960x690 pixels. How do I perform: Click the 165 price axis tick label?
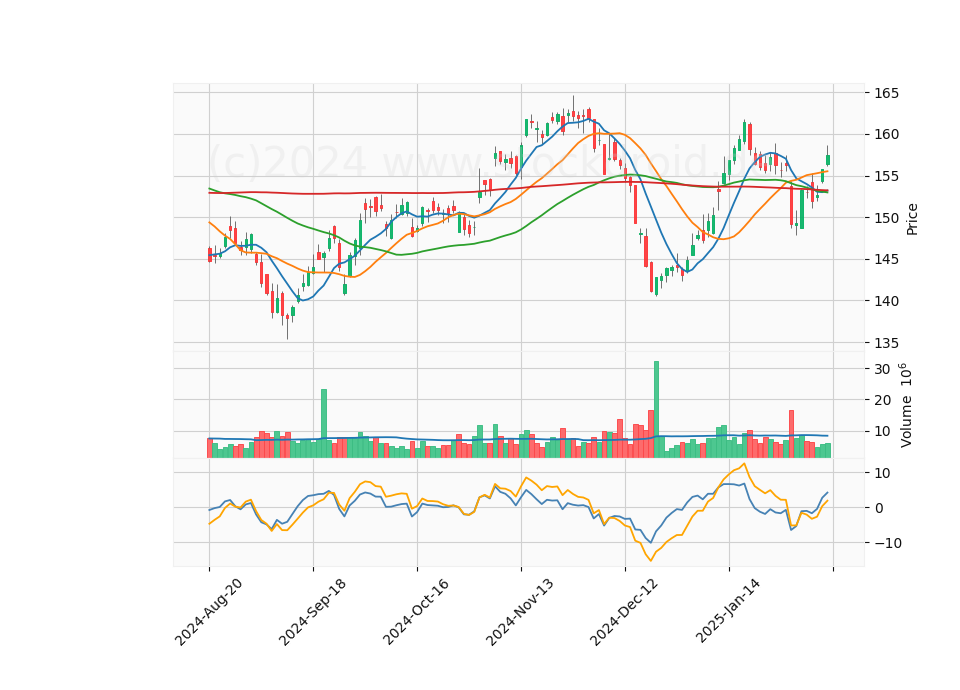point(887,93)
